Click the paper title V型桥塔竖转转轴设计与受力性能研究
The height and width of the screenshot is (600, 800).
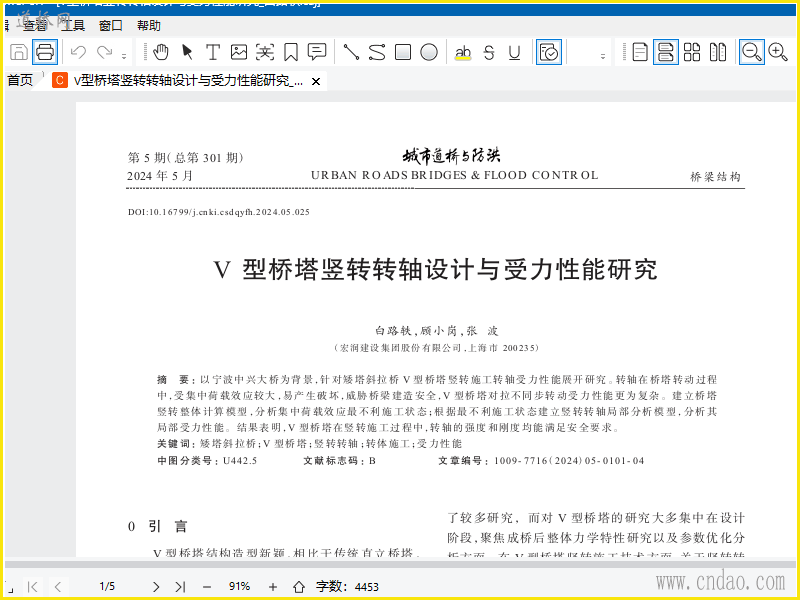(435, 269)
